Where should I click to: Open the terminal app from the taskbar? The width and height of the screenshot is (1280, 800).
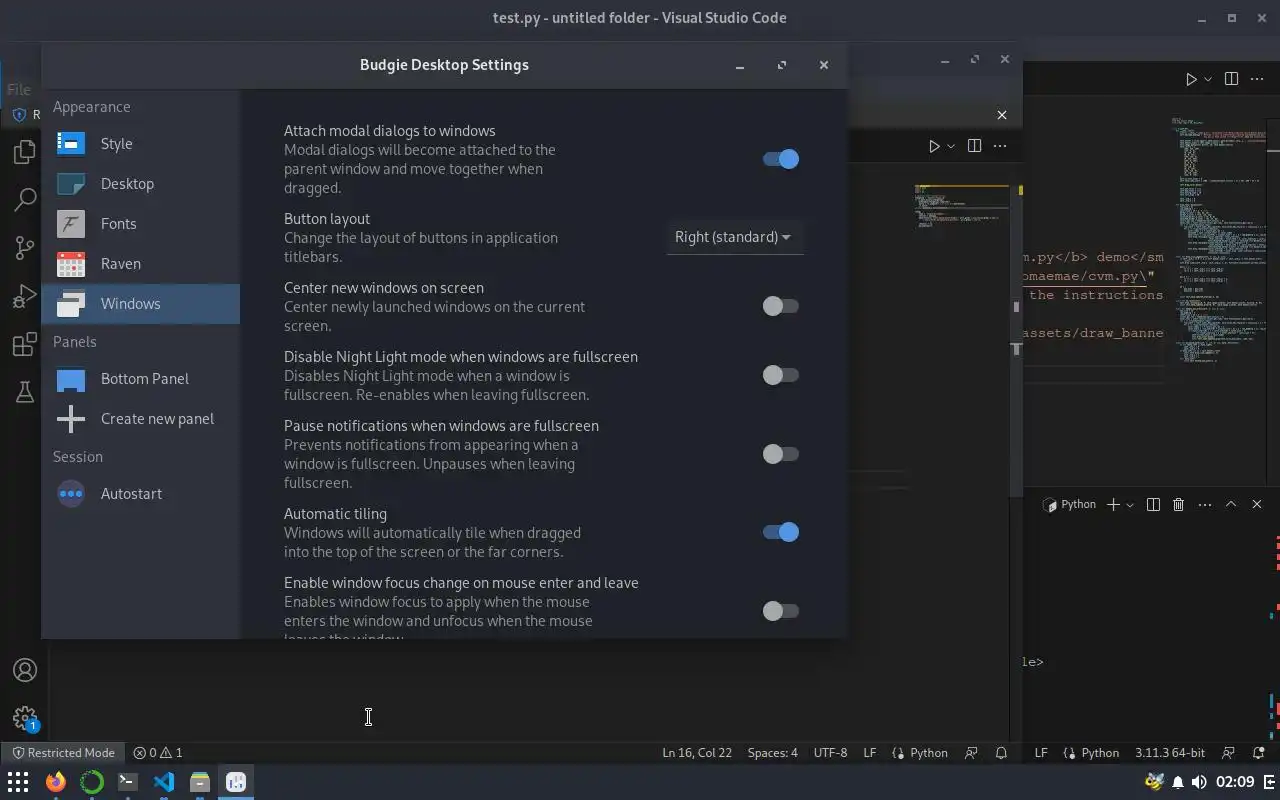(x=127, y=782)
